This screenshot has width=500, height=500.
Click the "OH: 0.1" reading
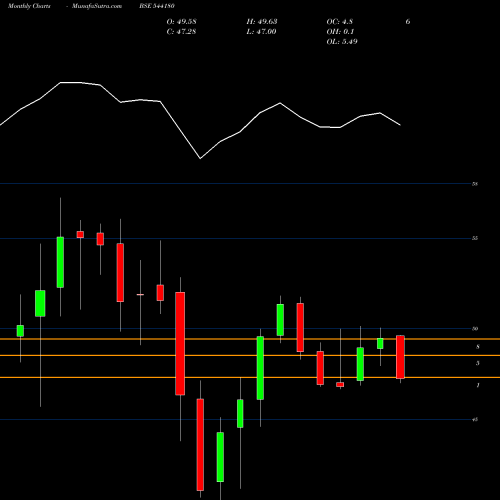340,32
